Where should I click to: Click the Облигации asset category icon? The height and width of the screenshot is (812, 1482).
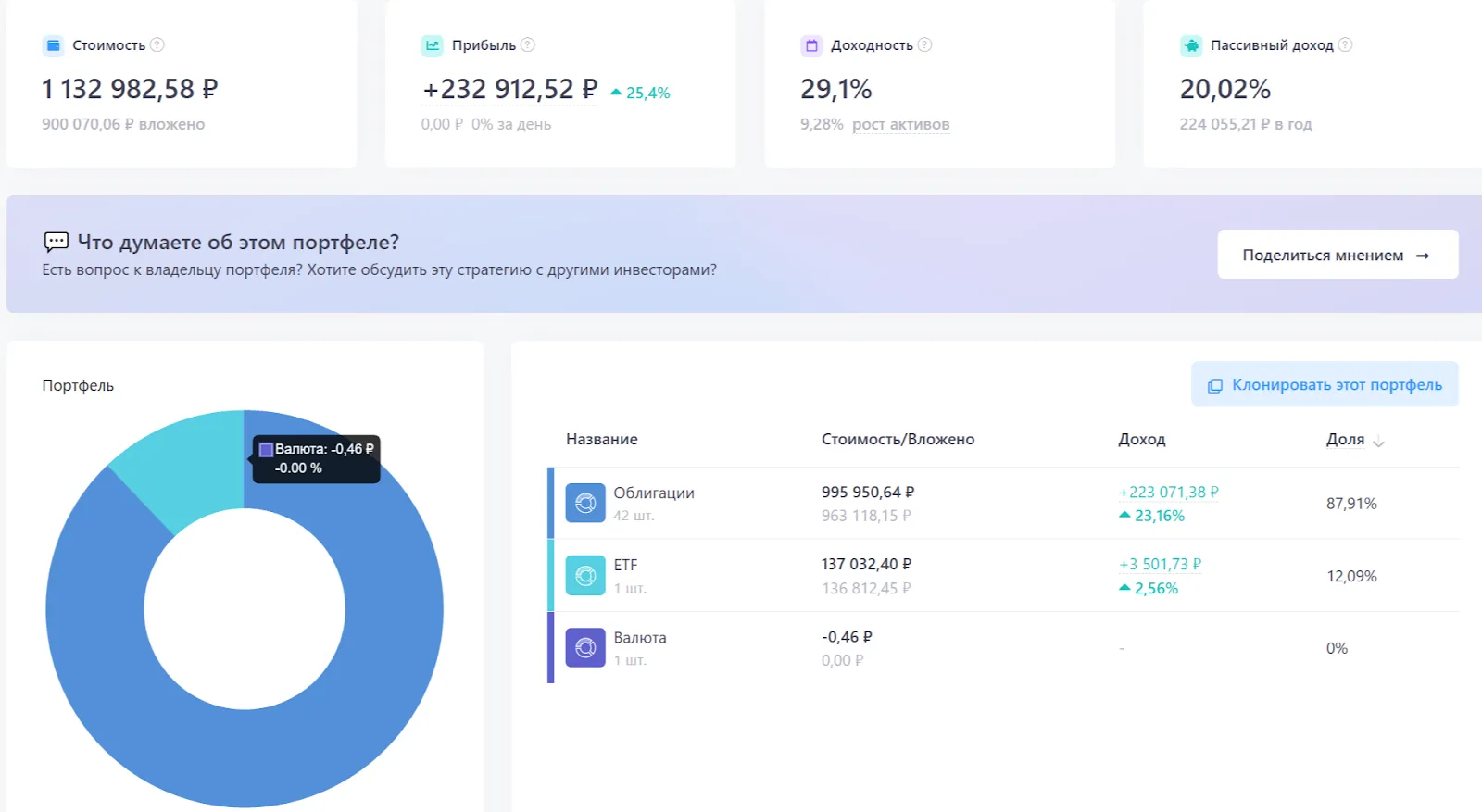585,503
